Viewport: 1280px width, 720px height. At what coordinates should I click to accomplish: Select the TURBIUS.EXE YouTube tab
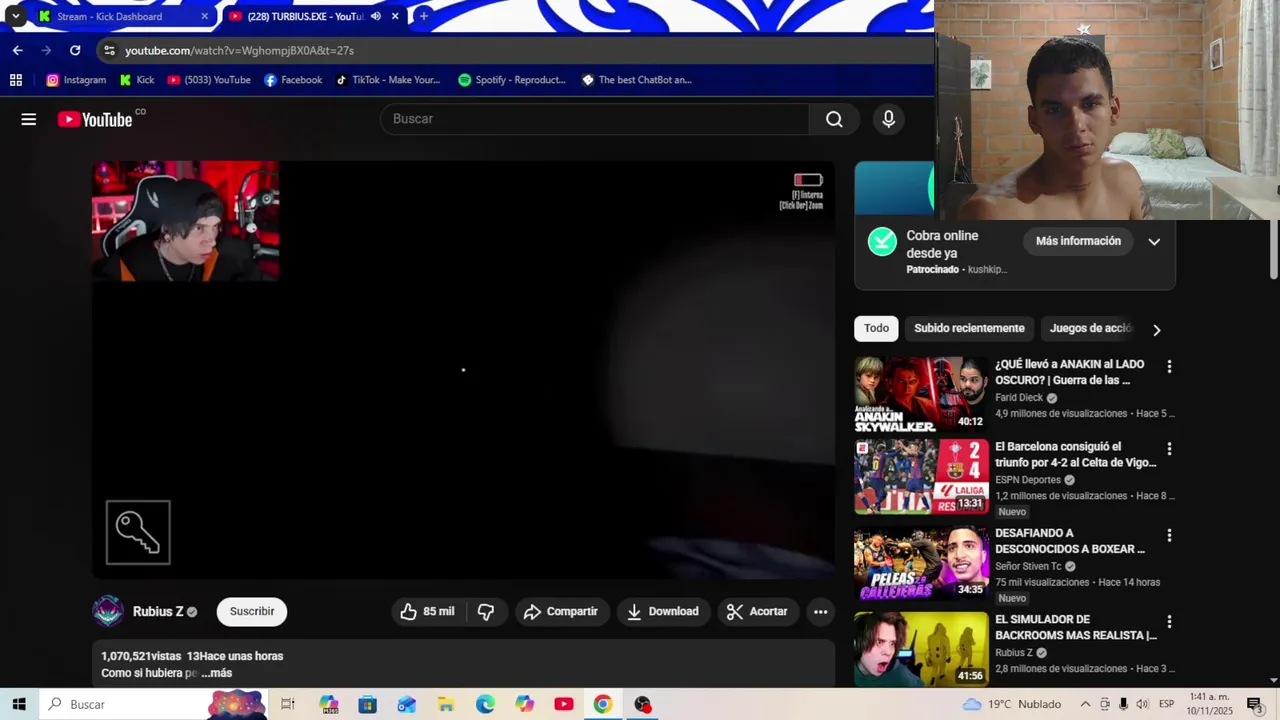point(307,16)
